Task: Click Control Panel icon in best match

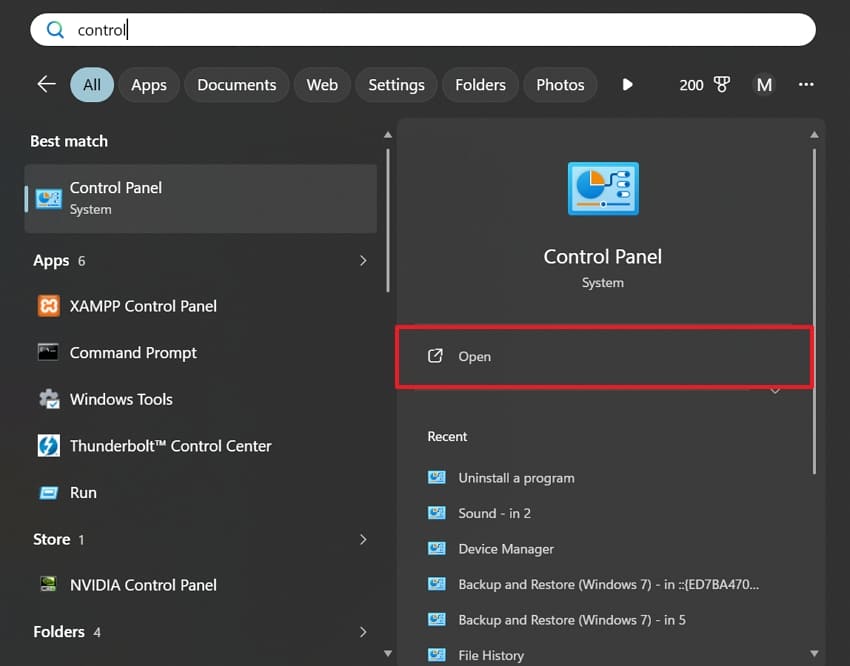Action: pyautogui.click(x=49, y=199)
